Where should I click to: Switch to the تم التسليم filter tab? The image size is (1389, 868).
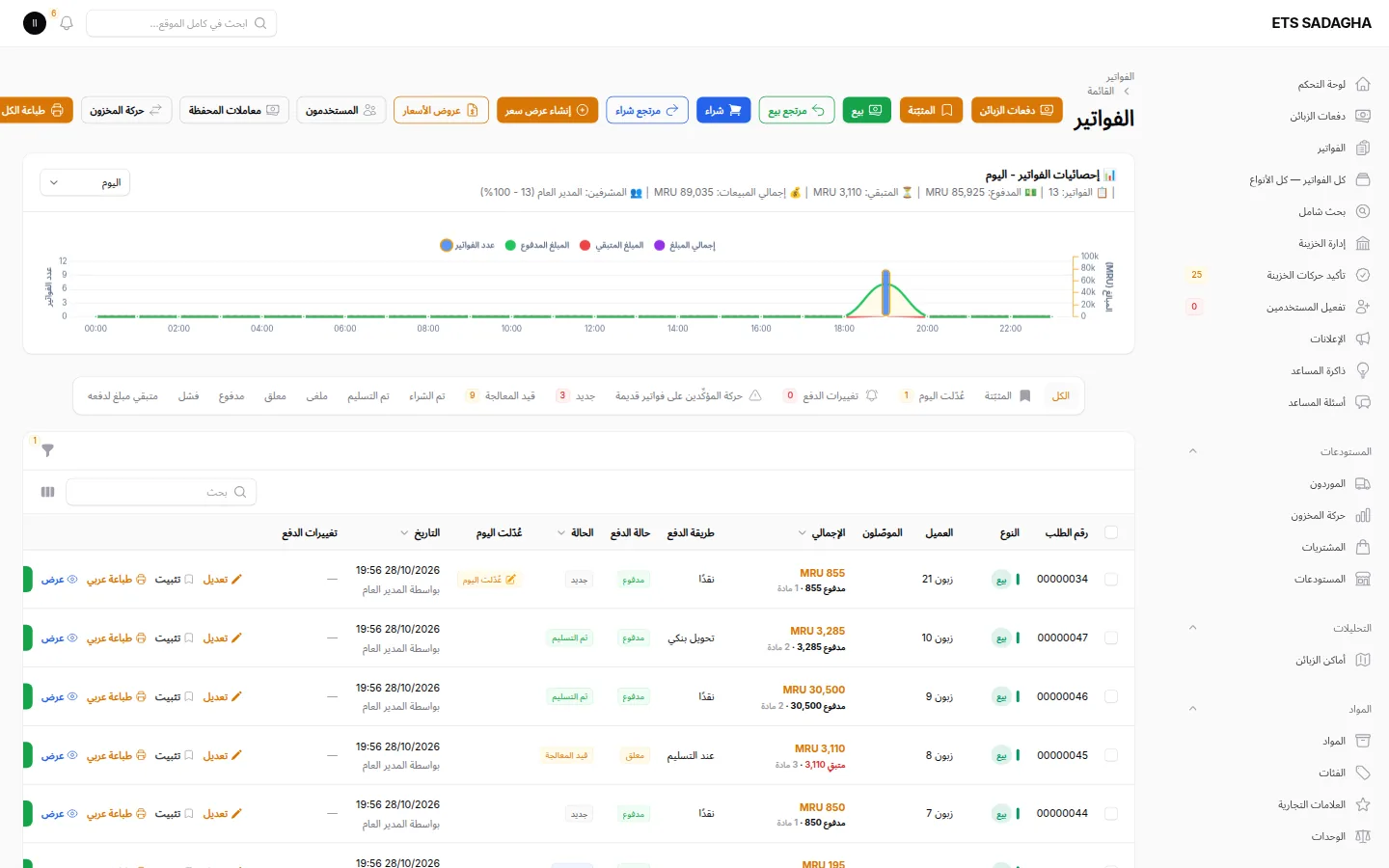[x=368, y=396]
